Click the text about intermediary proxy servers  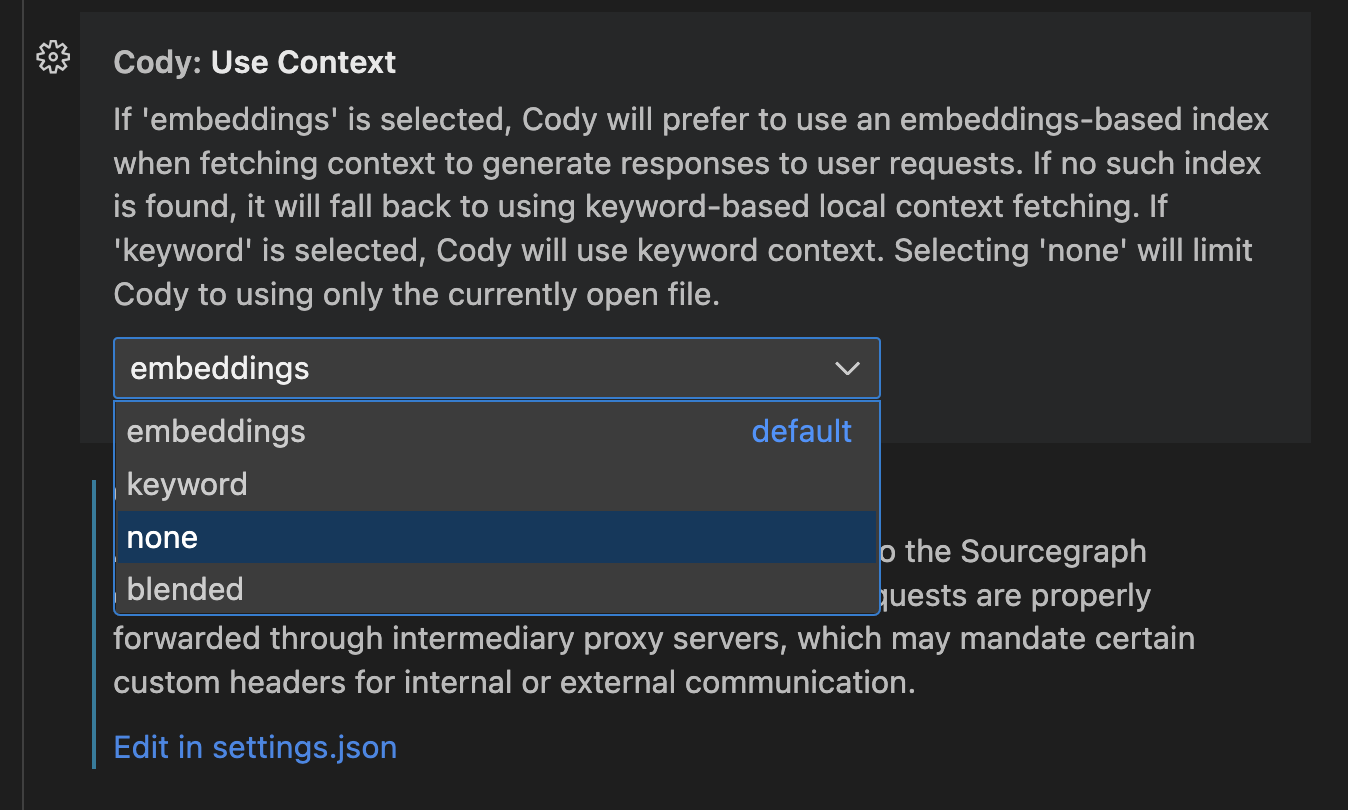coord(654,638)
